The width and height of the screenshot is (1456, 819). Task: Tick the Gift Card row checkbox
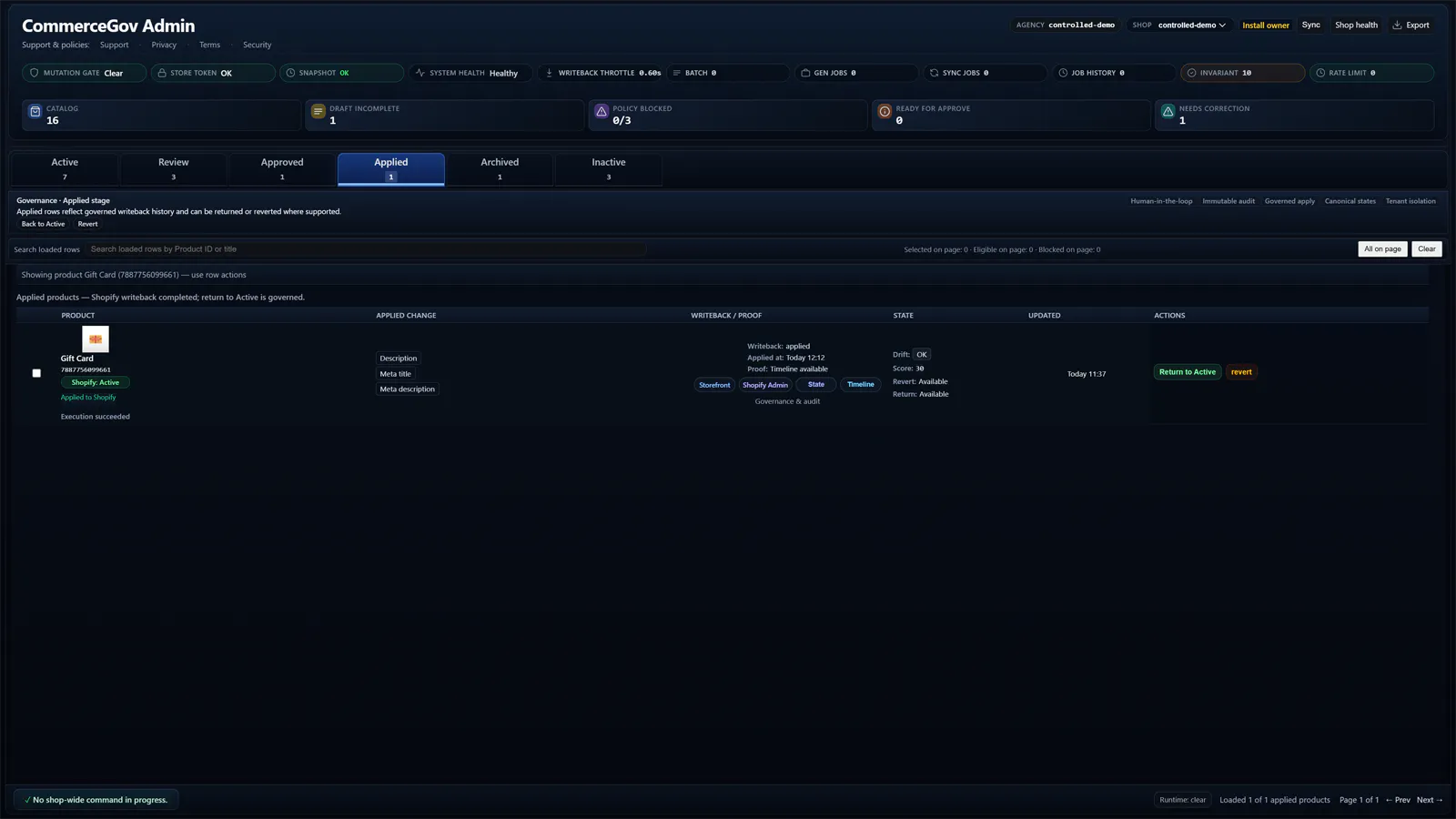36,373
